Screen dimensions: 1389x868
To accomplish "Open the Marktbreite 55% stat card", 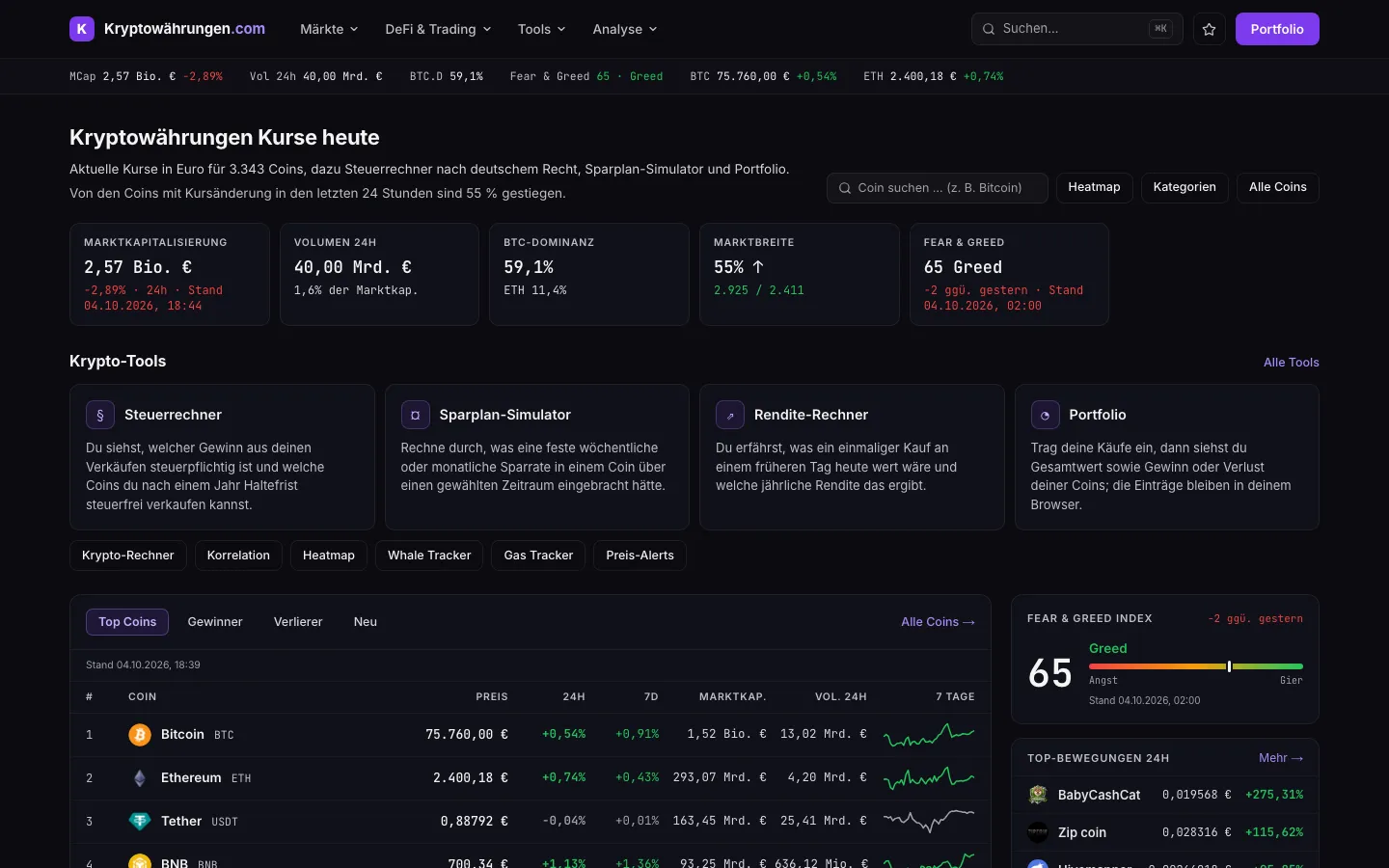I will [799, 274].
